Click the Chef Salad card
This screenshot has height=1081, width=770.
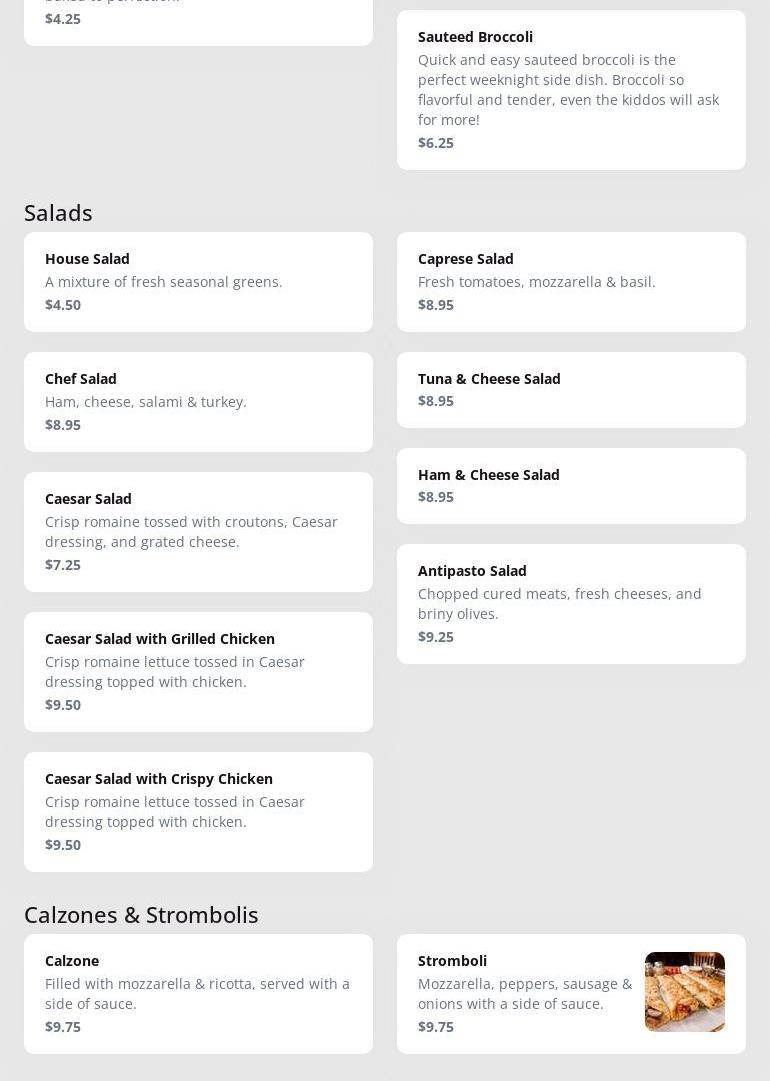click(198, 401)
